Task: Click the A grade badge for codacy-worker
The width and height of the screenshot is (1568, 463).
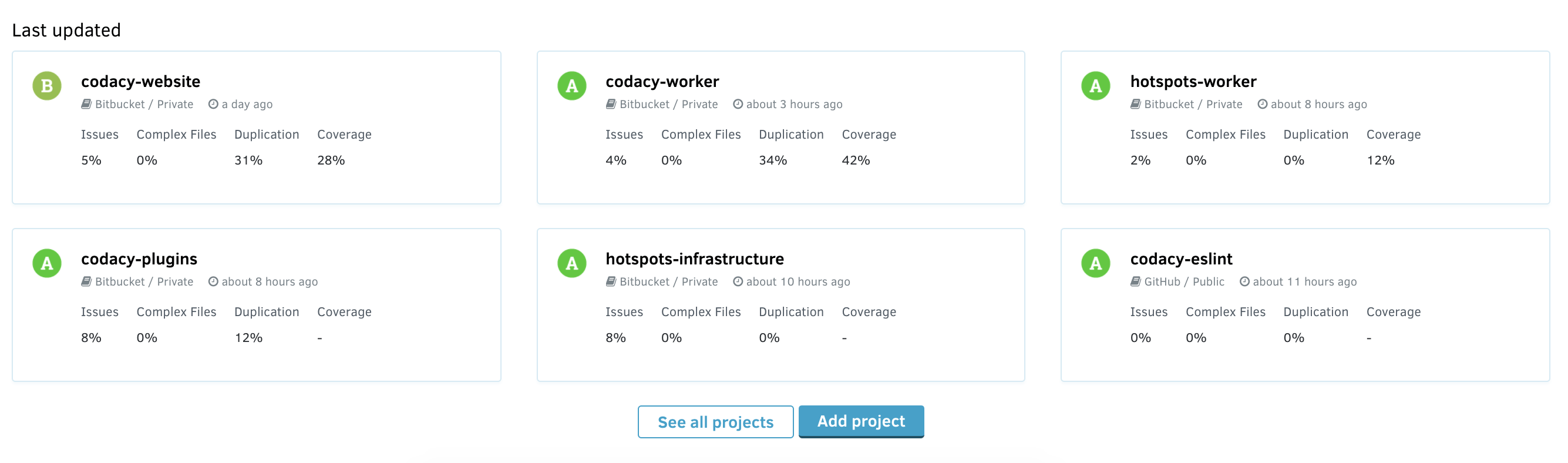Action: [571, 86]
